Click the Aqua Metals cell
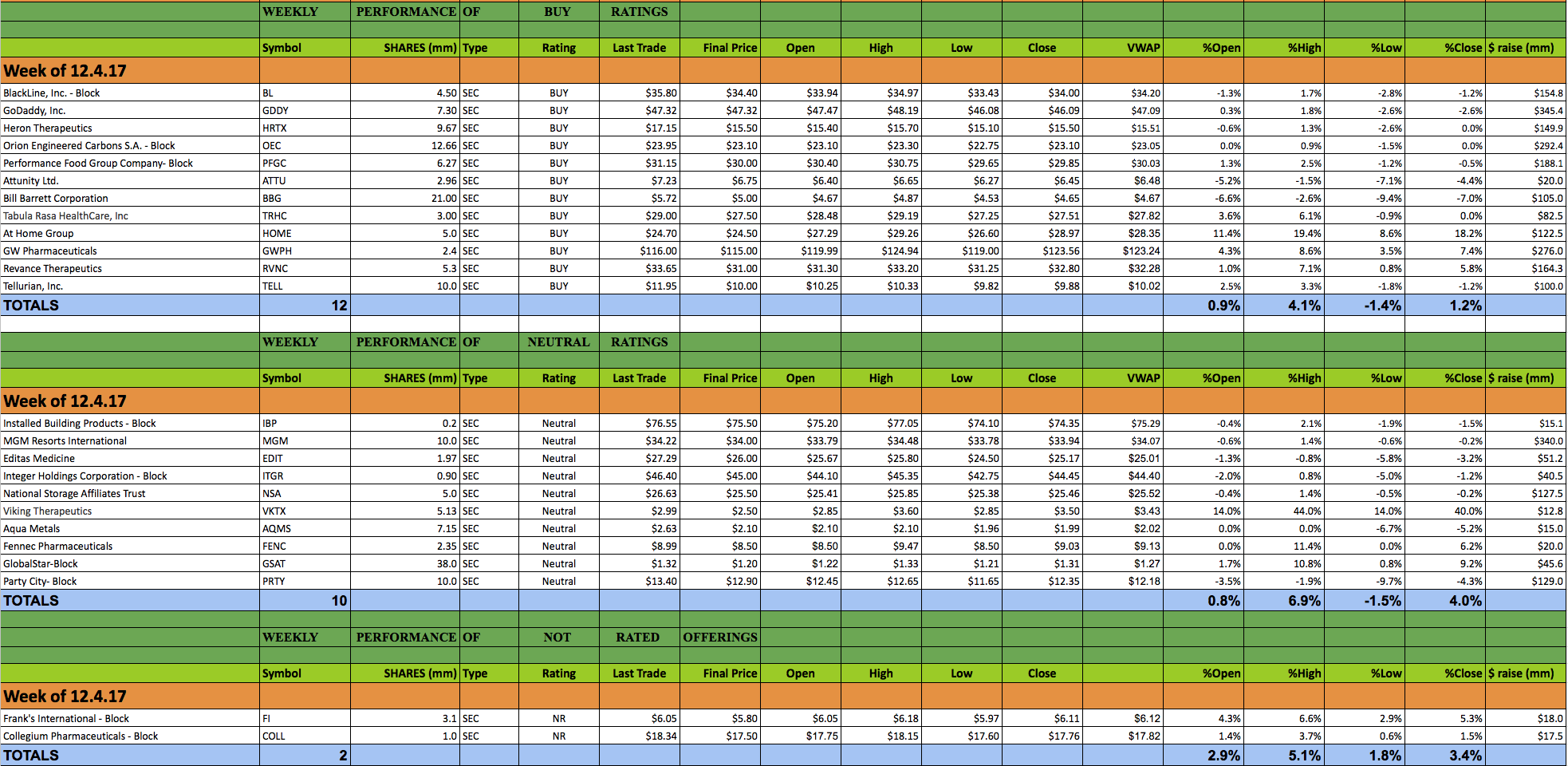The width and height of the screenshot is (1568, 766). (130, 528)
